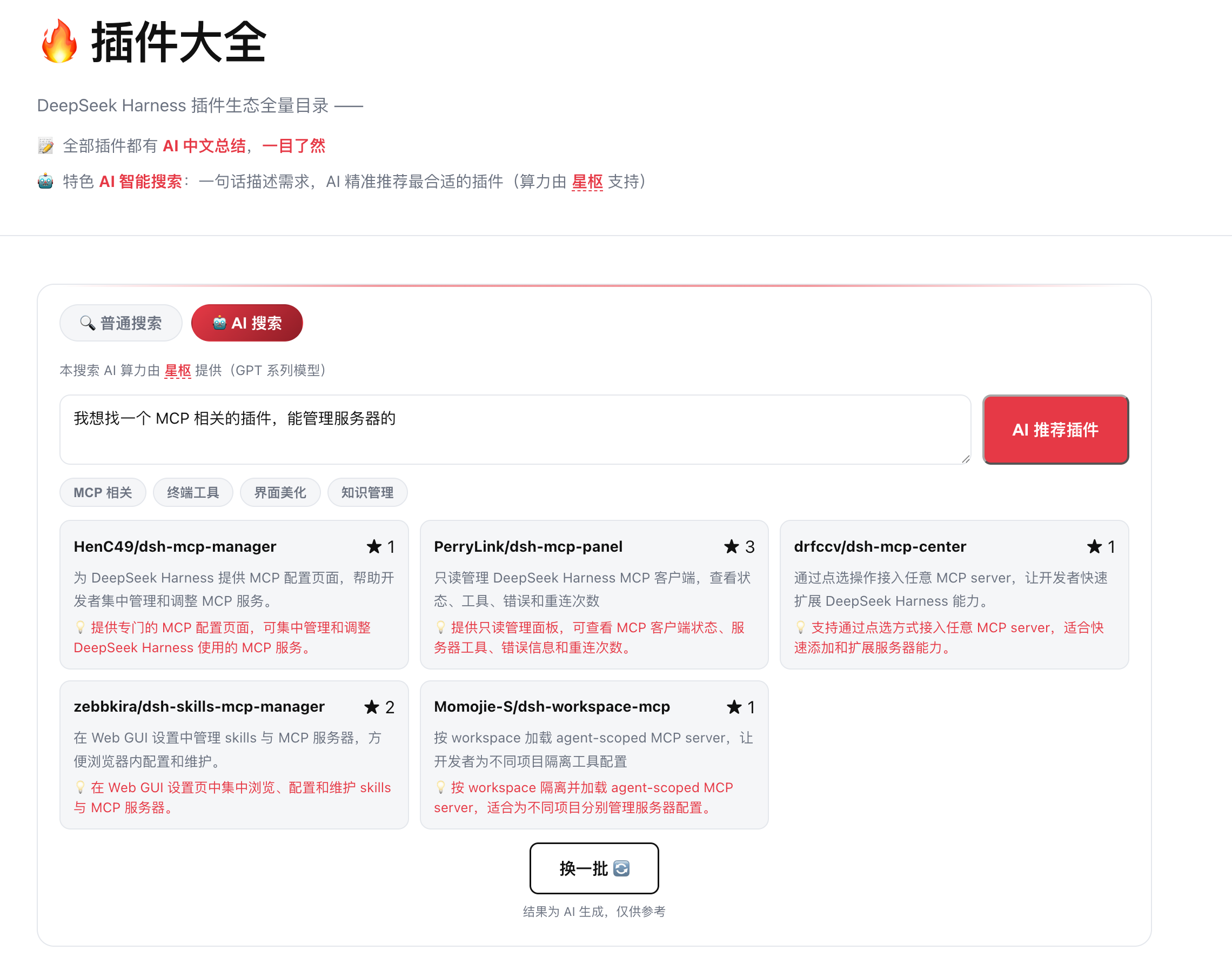The width and height of the screenshot is (1232, 977).
Task: Open zebbkira/dsh-skills-mcp-manager plugin title
Action: [x=199, y=707]
